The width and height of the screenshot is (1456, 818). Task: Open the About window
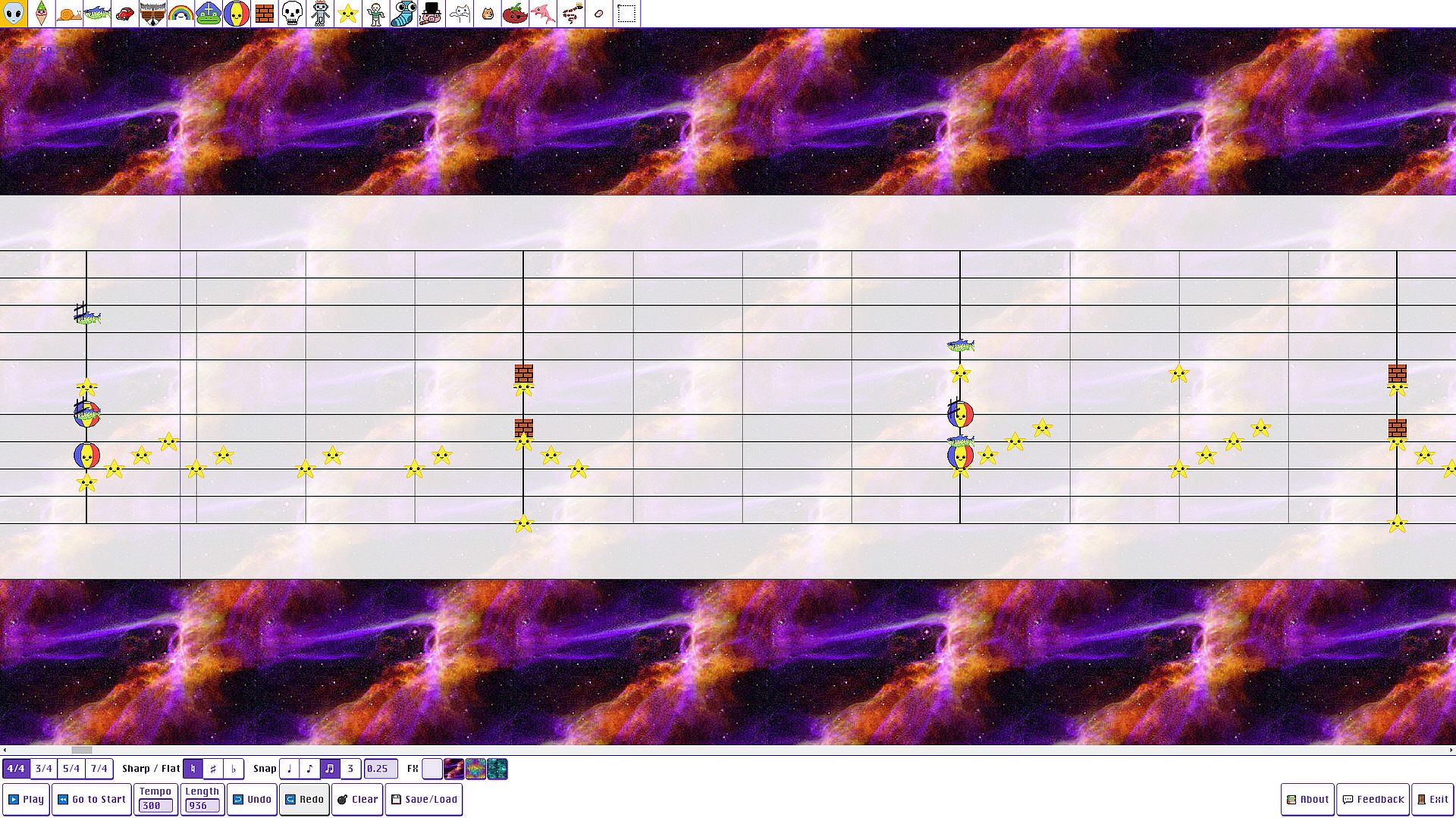pyautogui.click(x=1307, y=799)
